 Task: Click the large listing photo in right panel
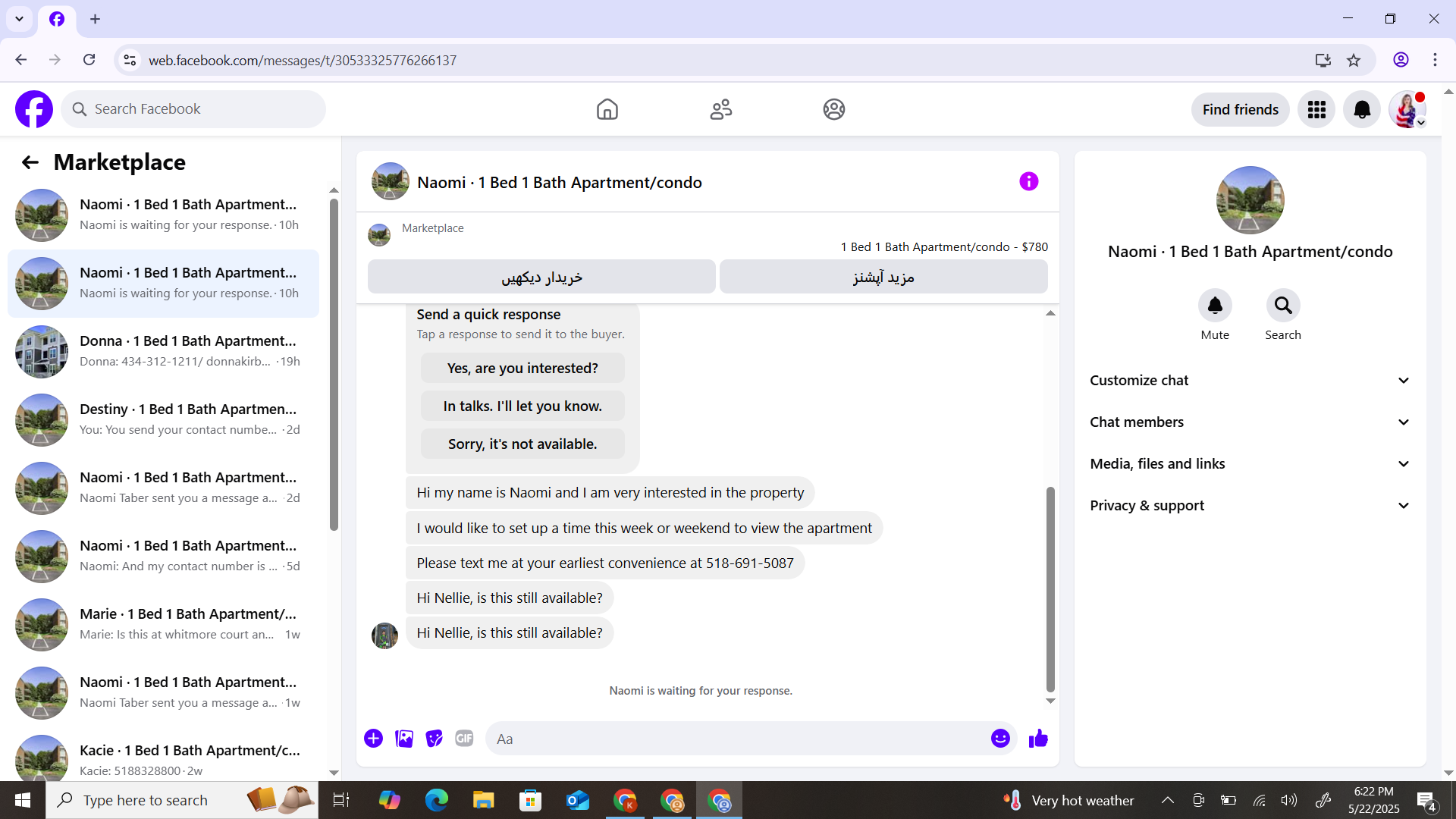coord(1250,200)
